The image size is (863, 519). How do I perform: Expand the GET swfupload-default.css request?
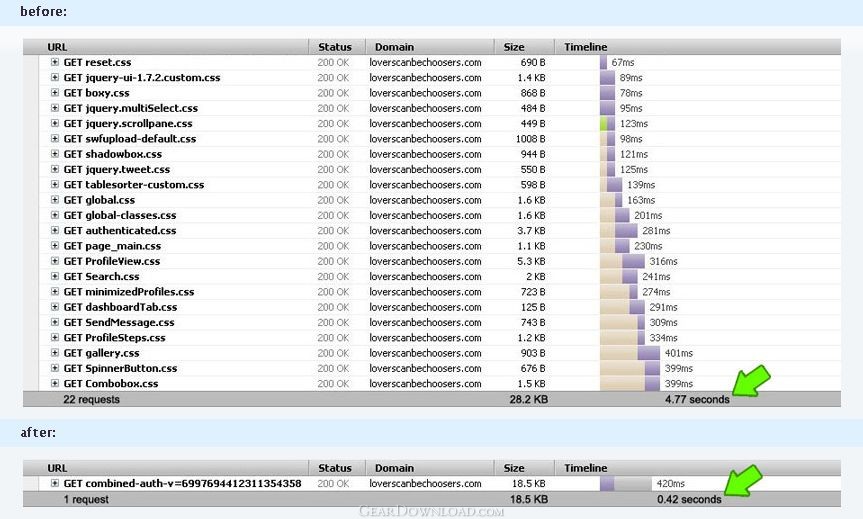pos(54,139)
